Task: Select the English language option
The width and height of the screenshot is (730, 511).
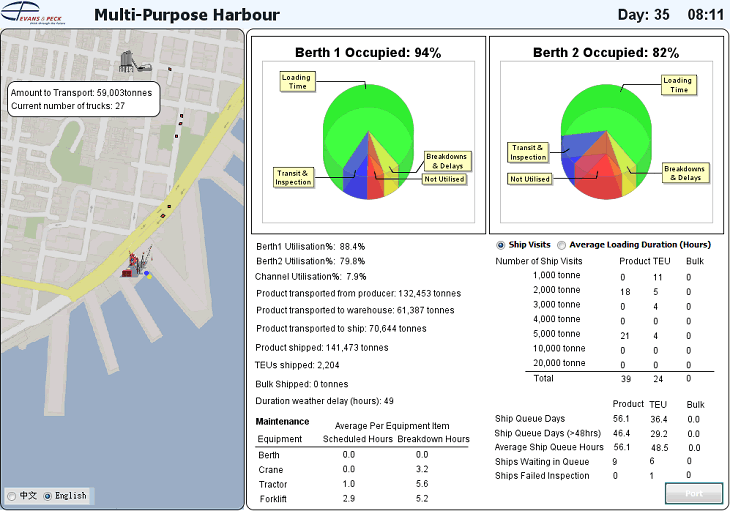Action: click(x=46, y=495)
